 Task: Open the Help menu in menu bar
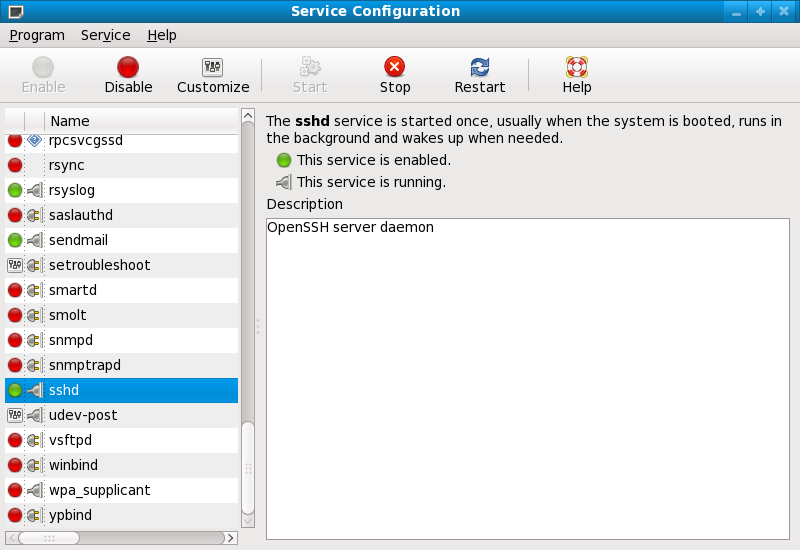[161, 35]
